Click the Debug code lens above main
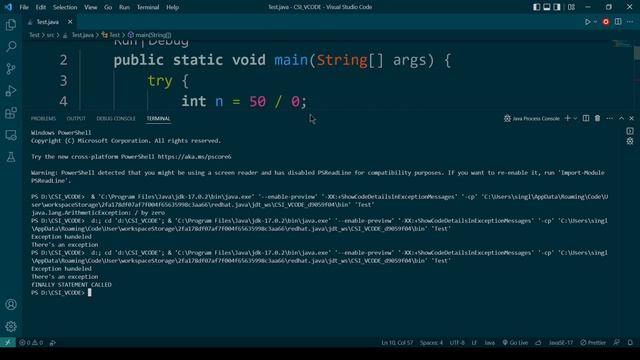Image resolution: width=640 pixels, height=360 pixels. click(x=168, y=42)
